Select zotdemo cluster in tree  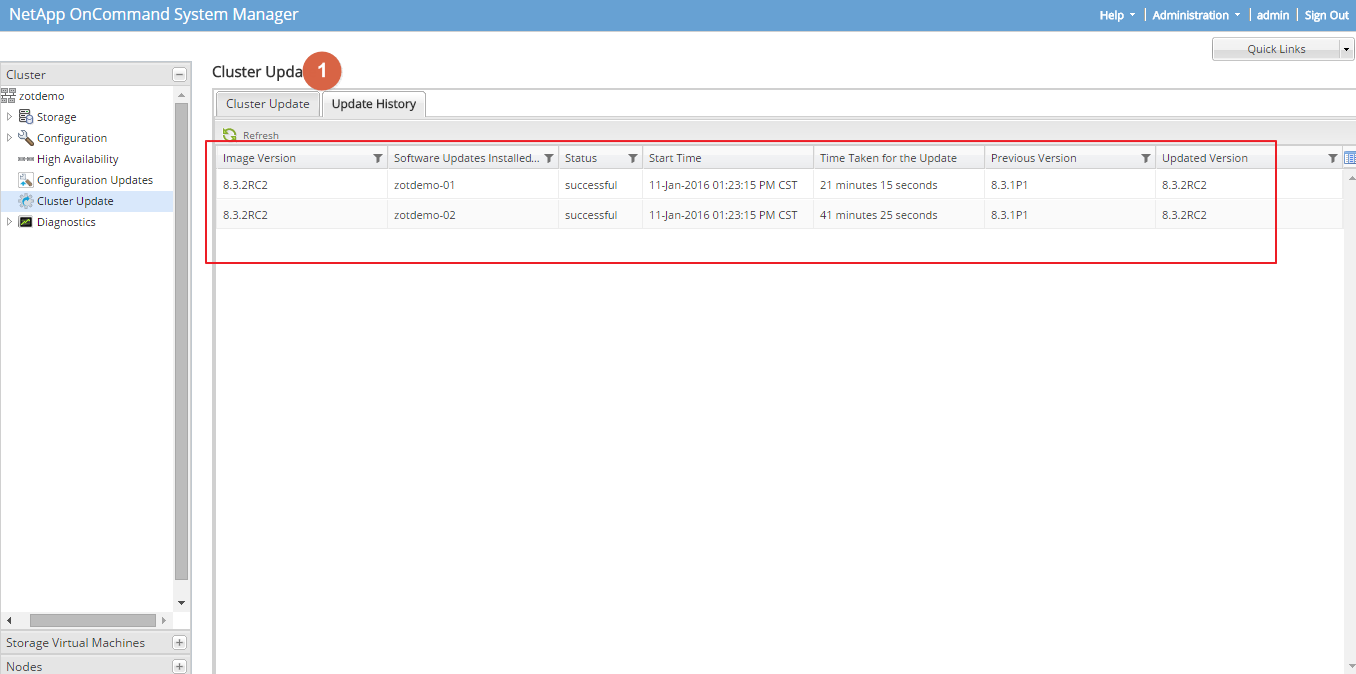(x=42, y=96)
